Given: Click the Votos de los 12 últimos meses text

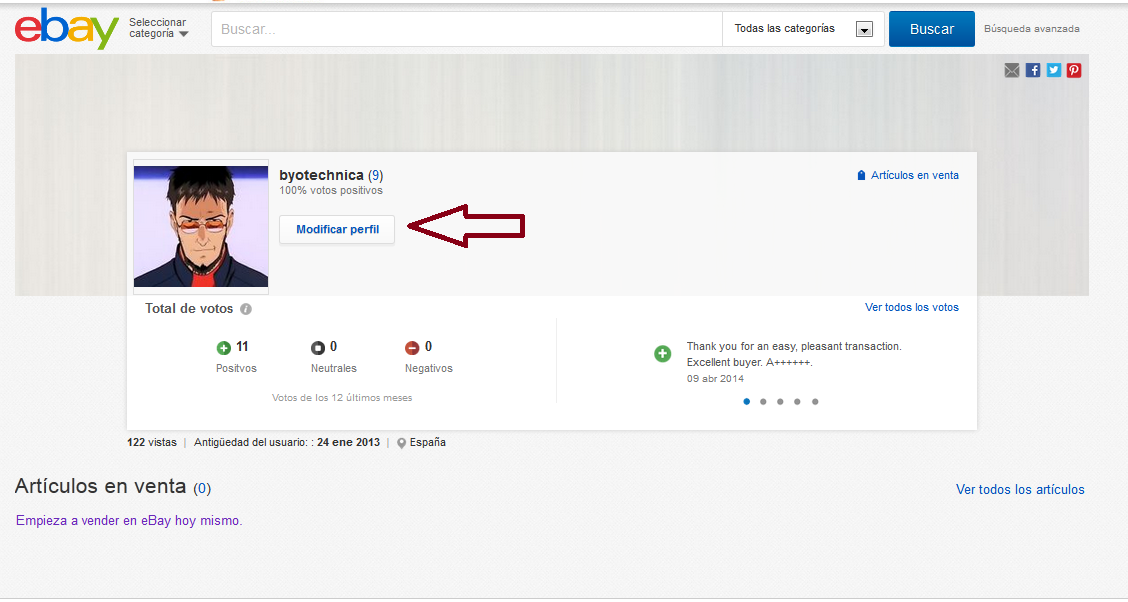Looking at the screenshot, I should pyautogui.click(x=342, y=398).
